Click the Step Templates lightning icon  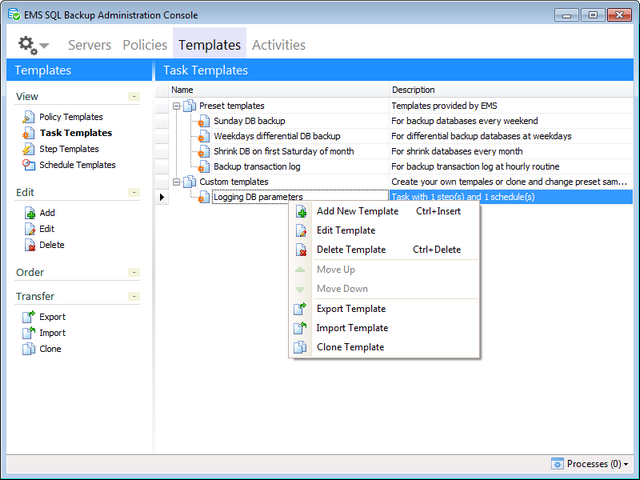(x=28, y=149)
